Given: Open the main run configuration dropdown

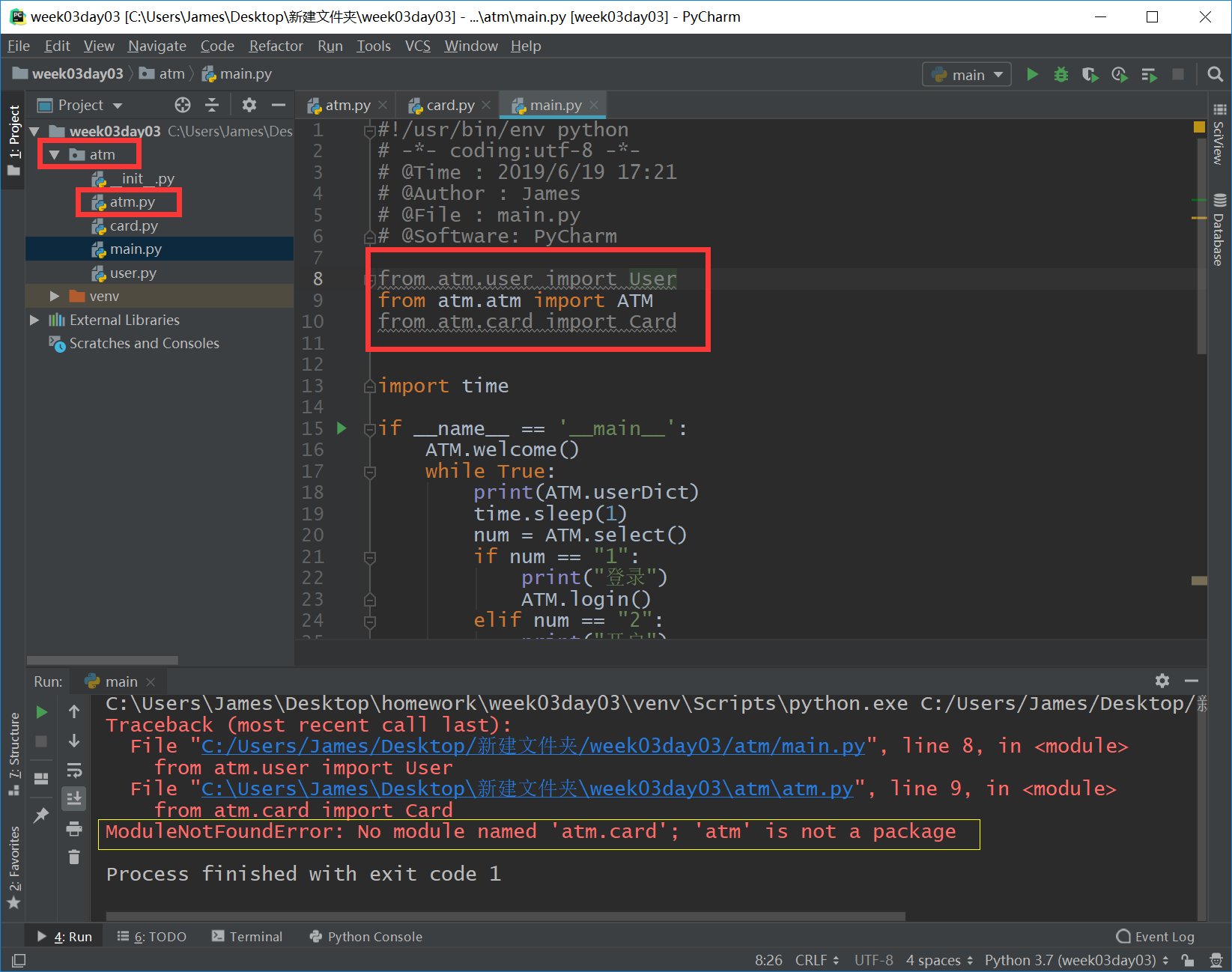Looking at the screenshot, I should click(967, 74).
